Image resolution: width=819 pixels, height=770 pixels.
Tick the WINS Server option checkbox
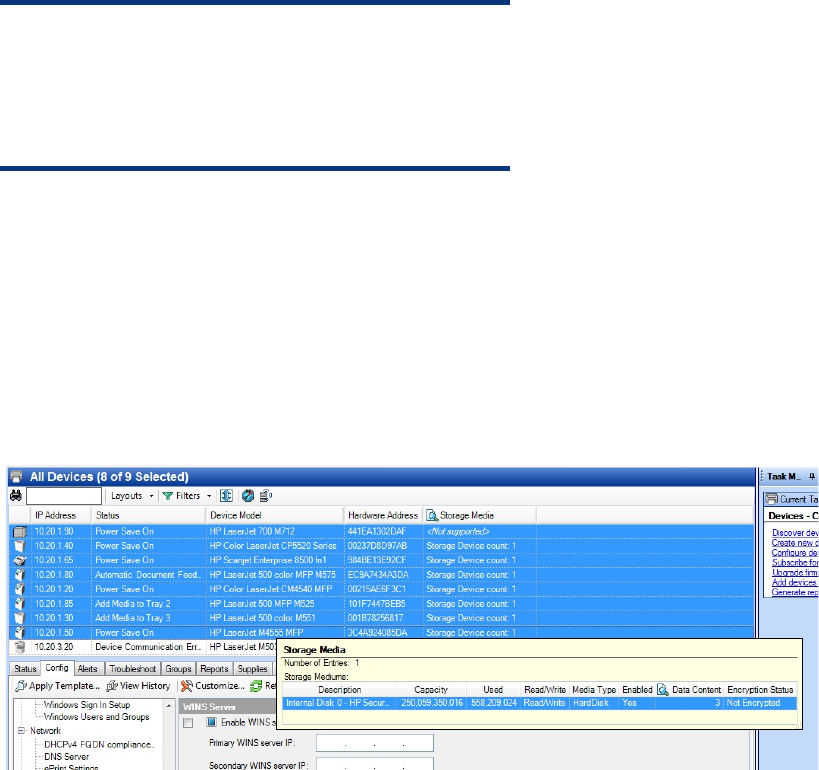[188, 723]
